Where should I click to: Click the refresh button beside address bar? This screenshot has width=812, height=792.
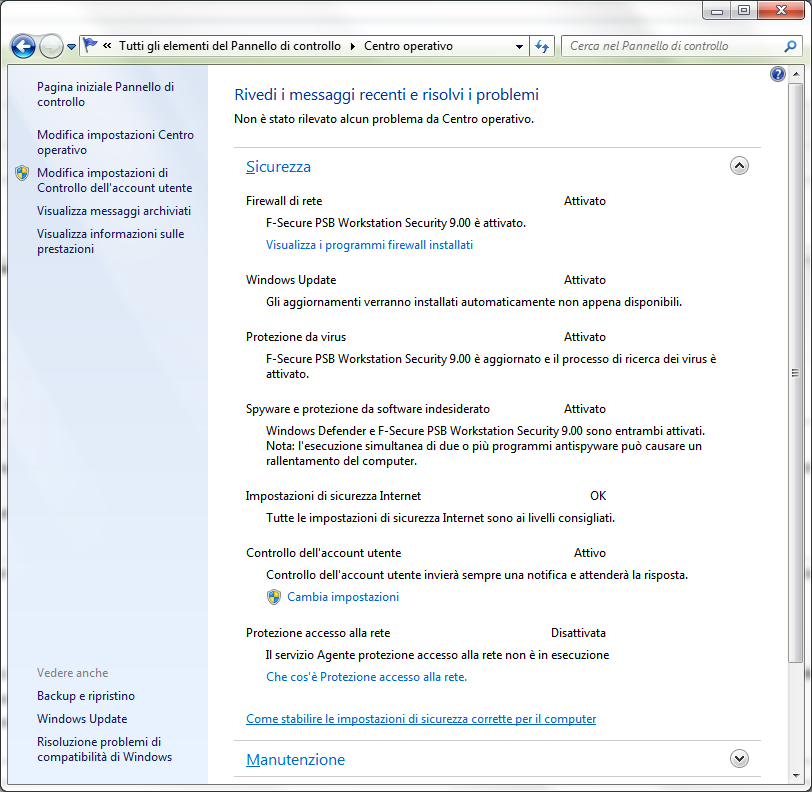(x=542, y=46)
